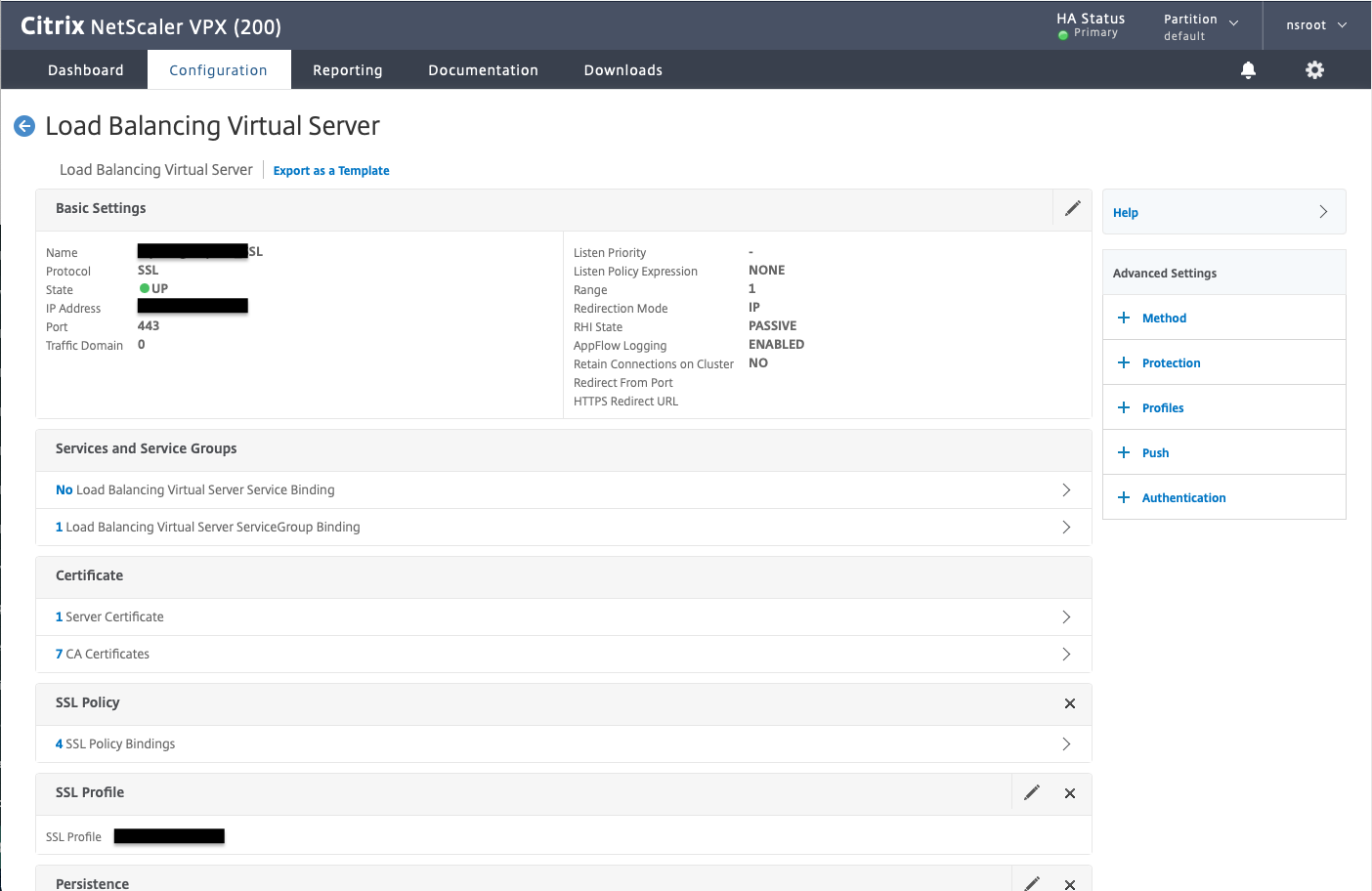
Task: Open the Documentation tab
Action: point(483,70)
